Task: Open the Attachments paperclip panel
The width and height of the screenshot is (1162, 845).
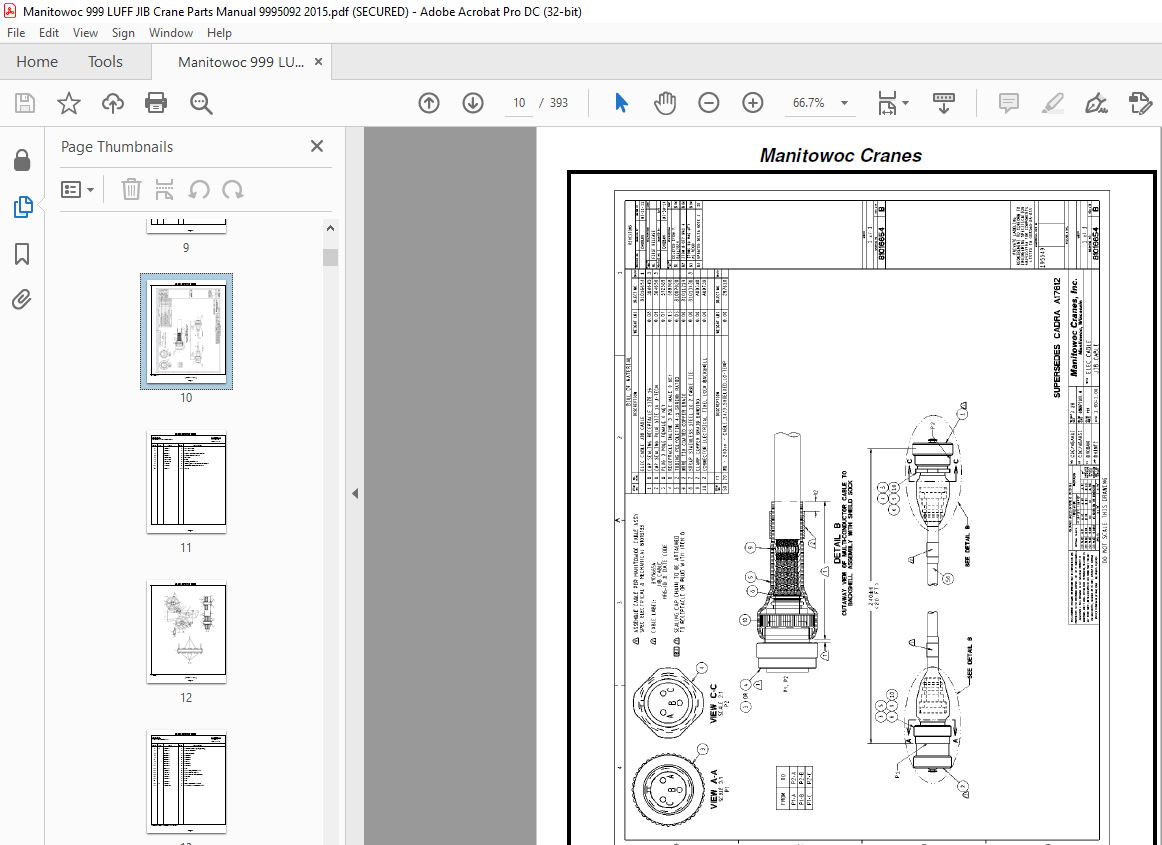Action: pyautogui.click(x=22, y=299)
